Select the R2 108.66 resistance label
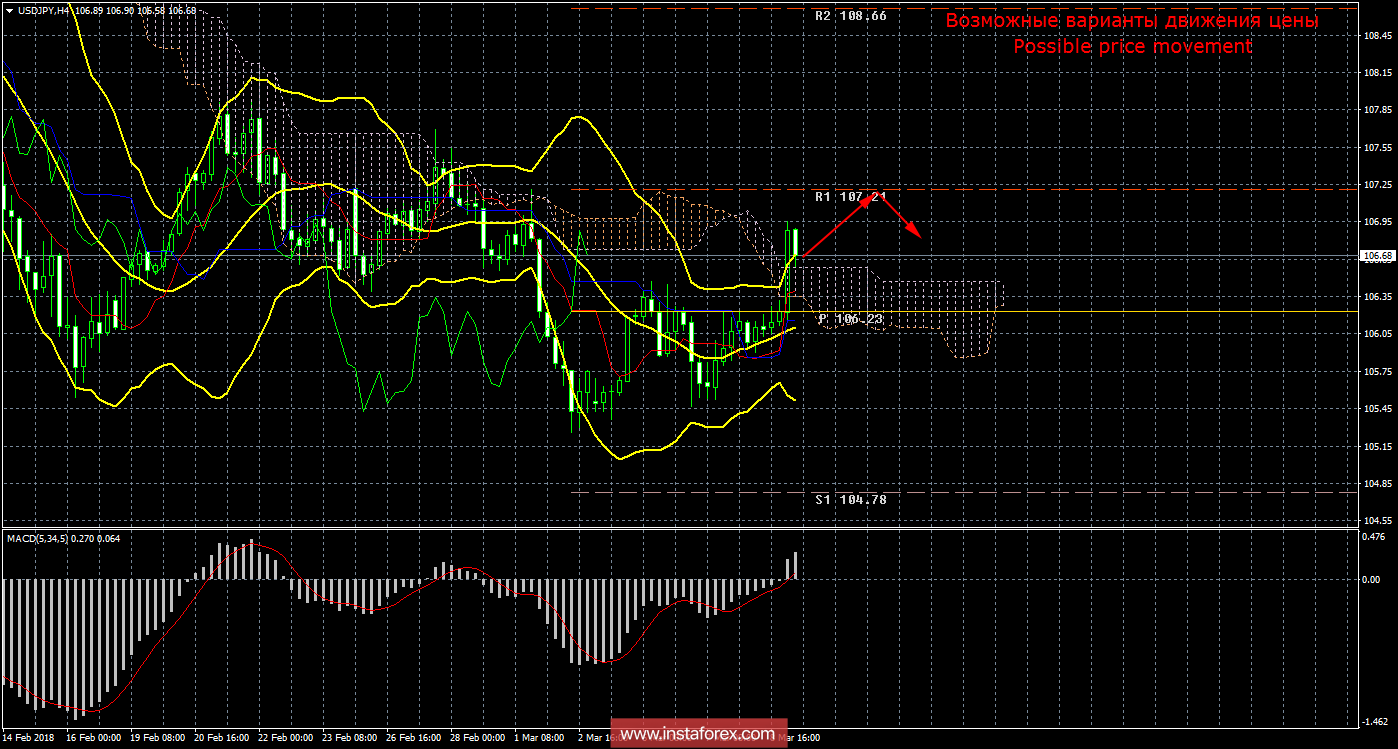This screenshot has width=1398, height=749. [x=850, y=17]
